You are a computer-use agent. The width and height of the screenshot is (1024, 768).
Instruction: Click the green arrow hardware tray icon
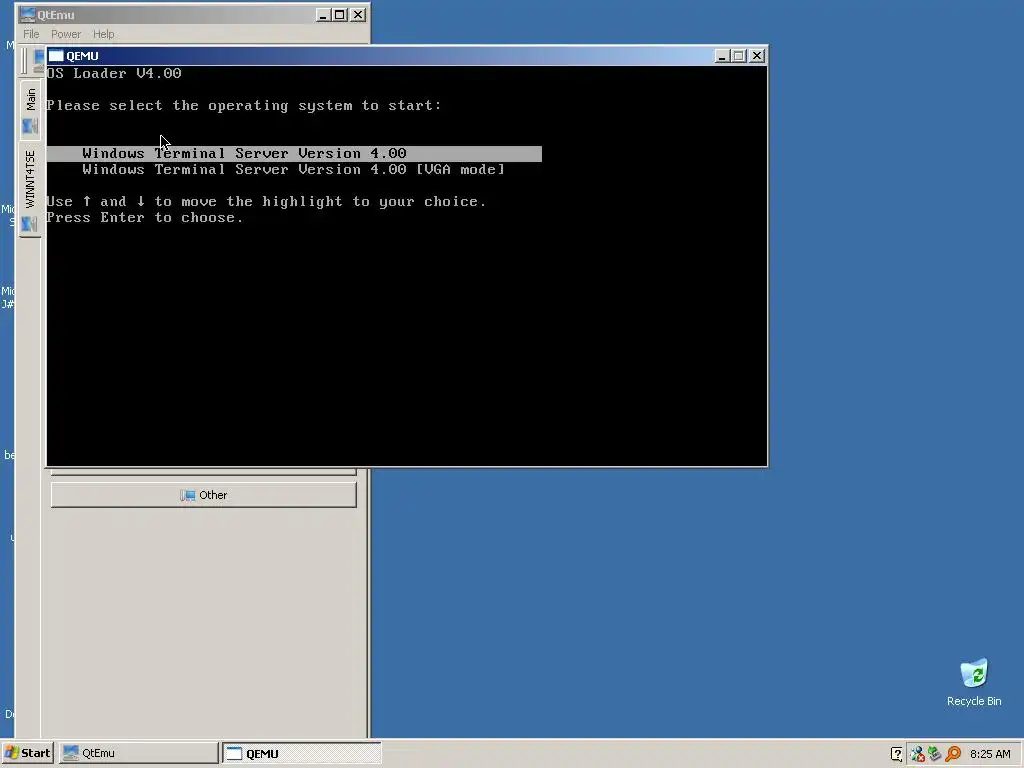(x=935, y=754)
